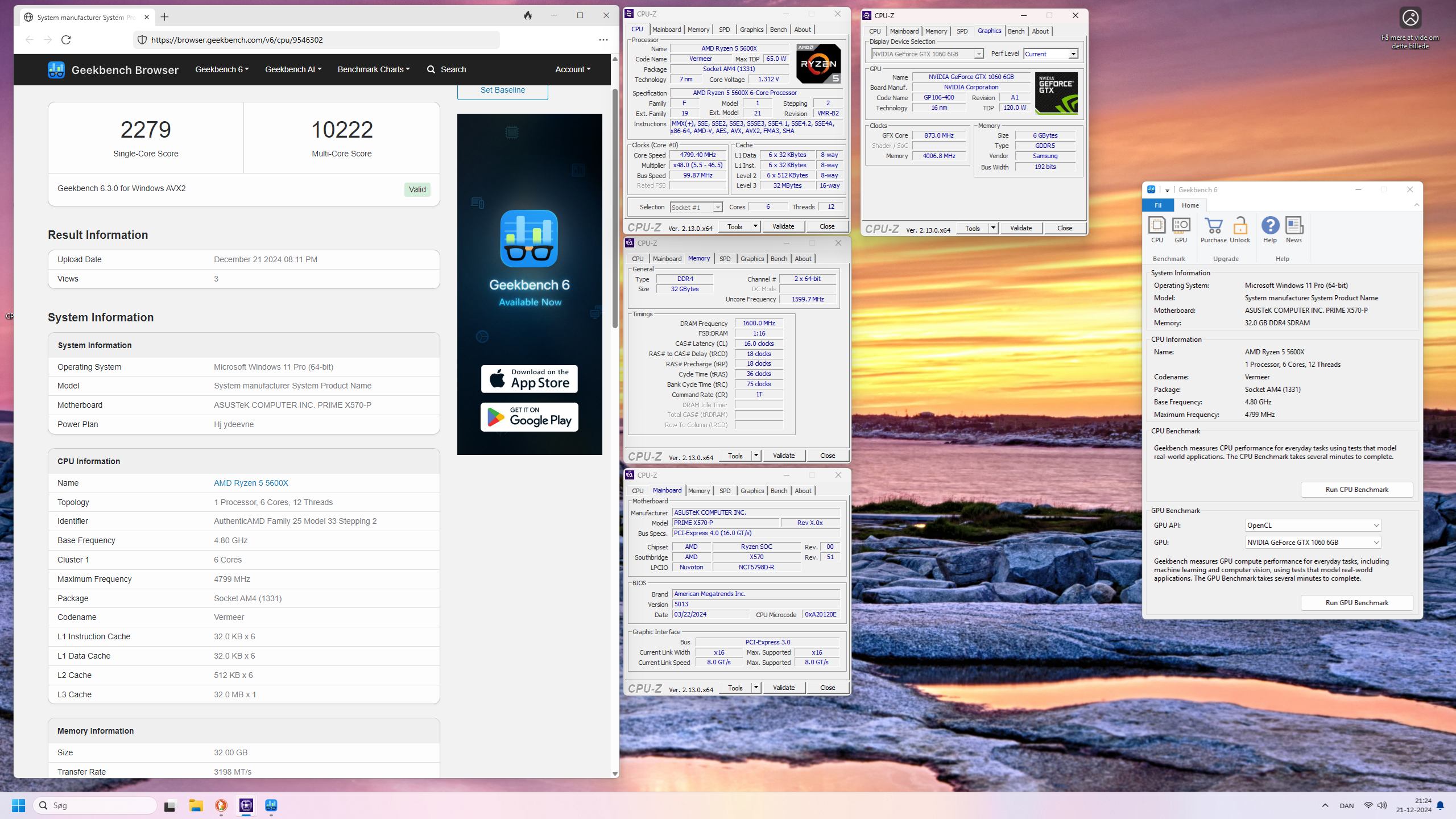Open volume control in system tray
Screen dimensions: 1456x819
pos(1383,805)
